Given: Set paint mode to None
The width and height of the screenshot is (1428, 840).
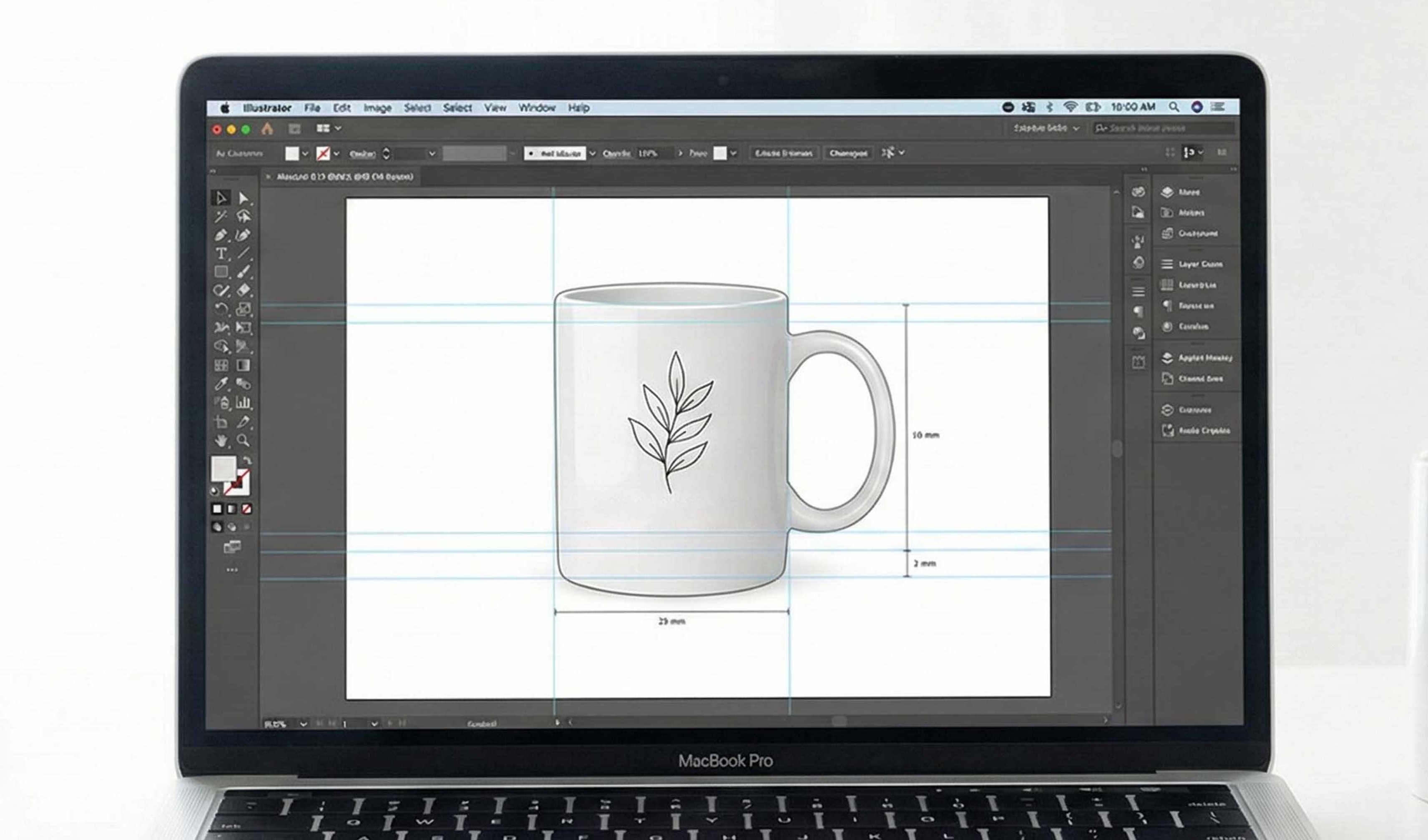Looking at the screenshot, I should click(246, 509).
